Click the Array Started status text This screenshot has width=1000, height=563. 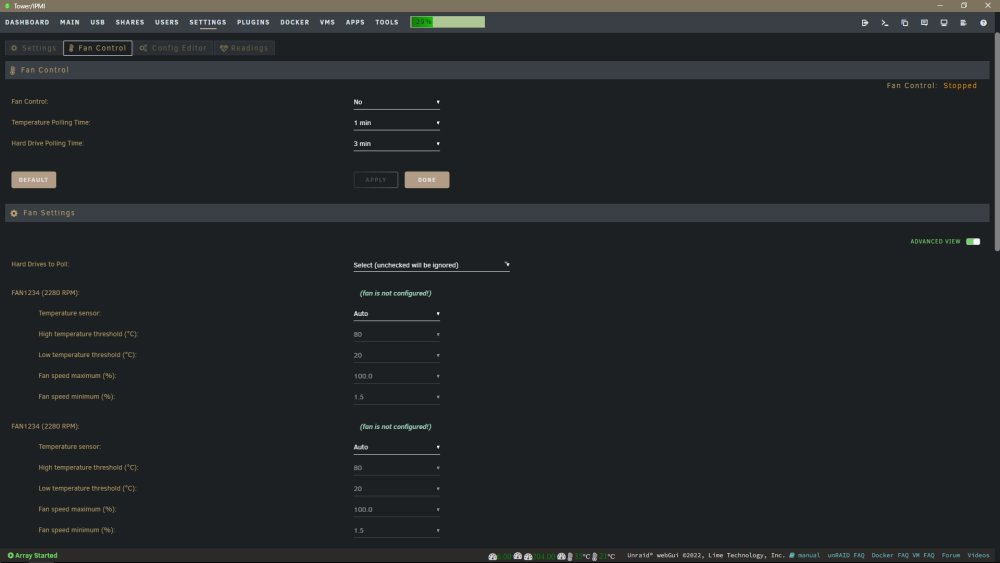click(36, 555)
